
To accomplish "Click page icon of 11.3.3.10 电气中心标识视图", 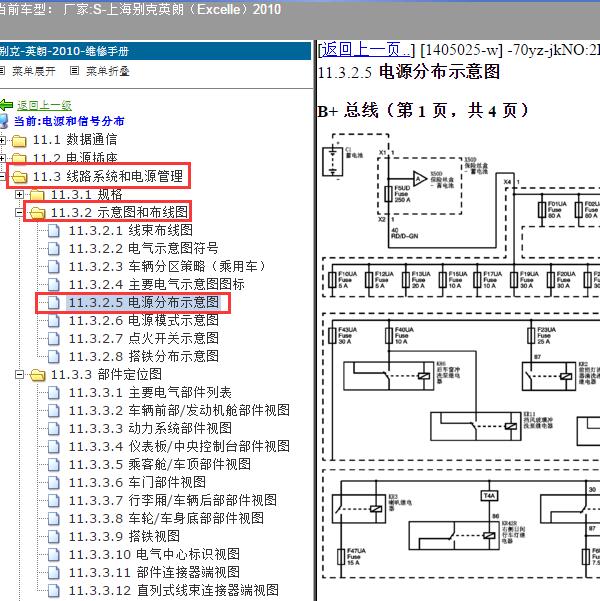I will tap(54, 555).
